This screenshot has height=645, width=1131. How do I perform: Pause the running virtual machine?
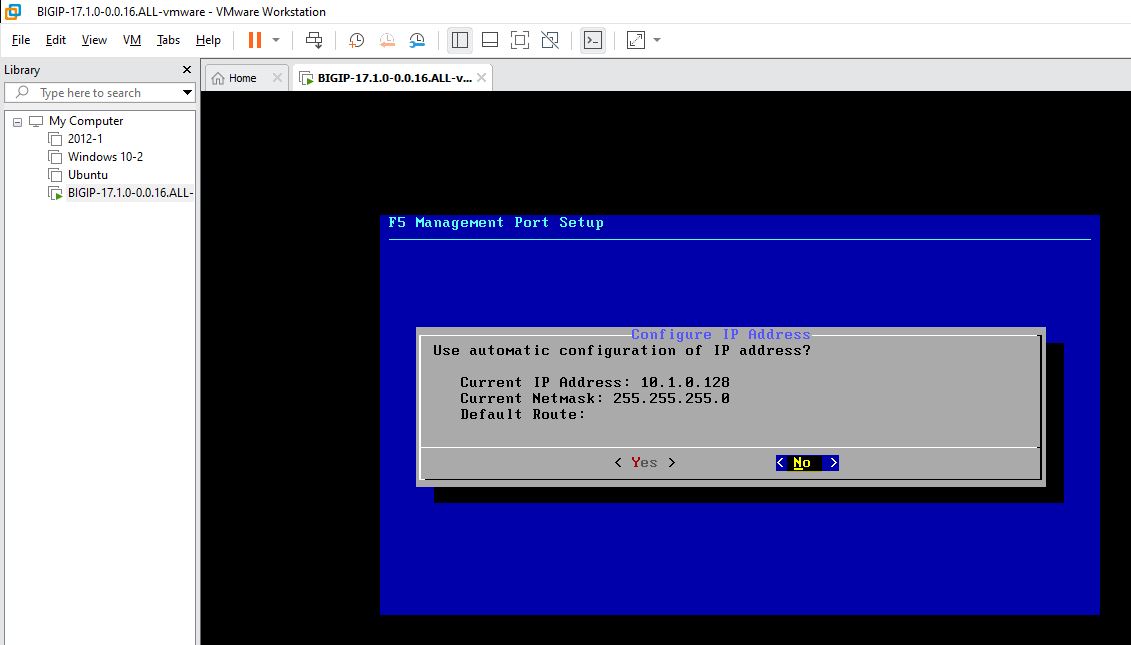click(254, 40)
